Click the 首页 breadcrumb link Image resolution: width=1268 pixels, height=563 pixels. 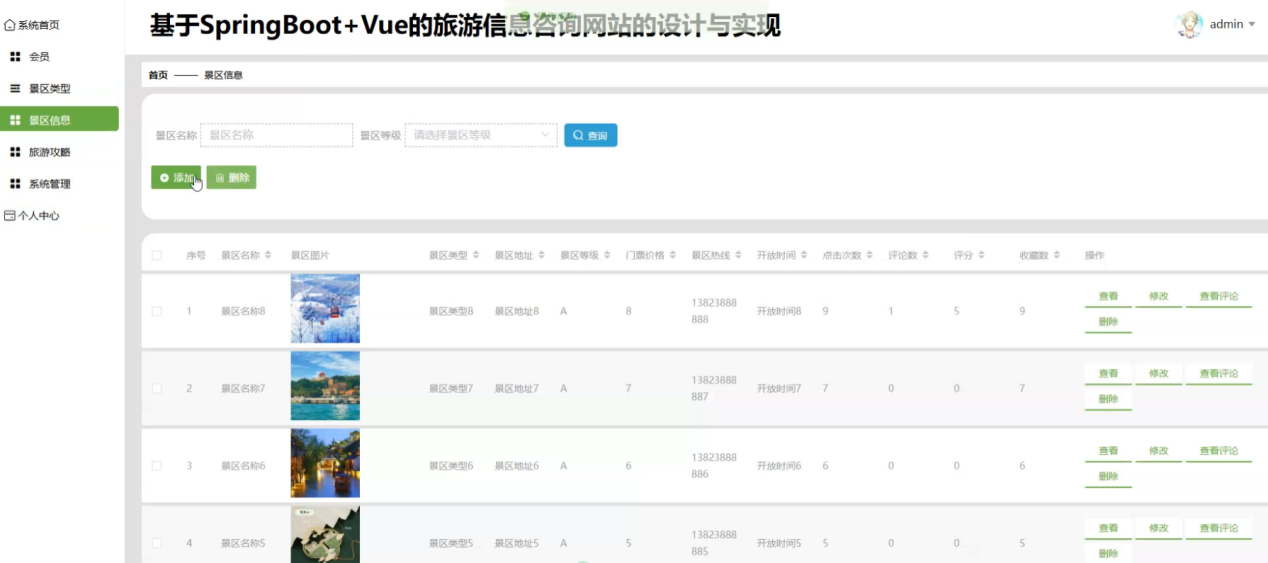click(158, 75)
